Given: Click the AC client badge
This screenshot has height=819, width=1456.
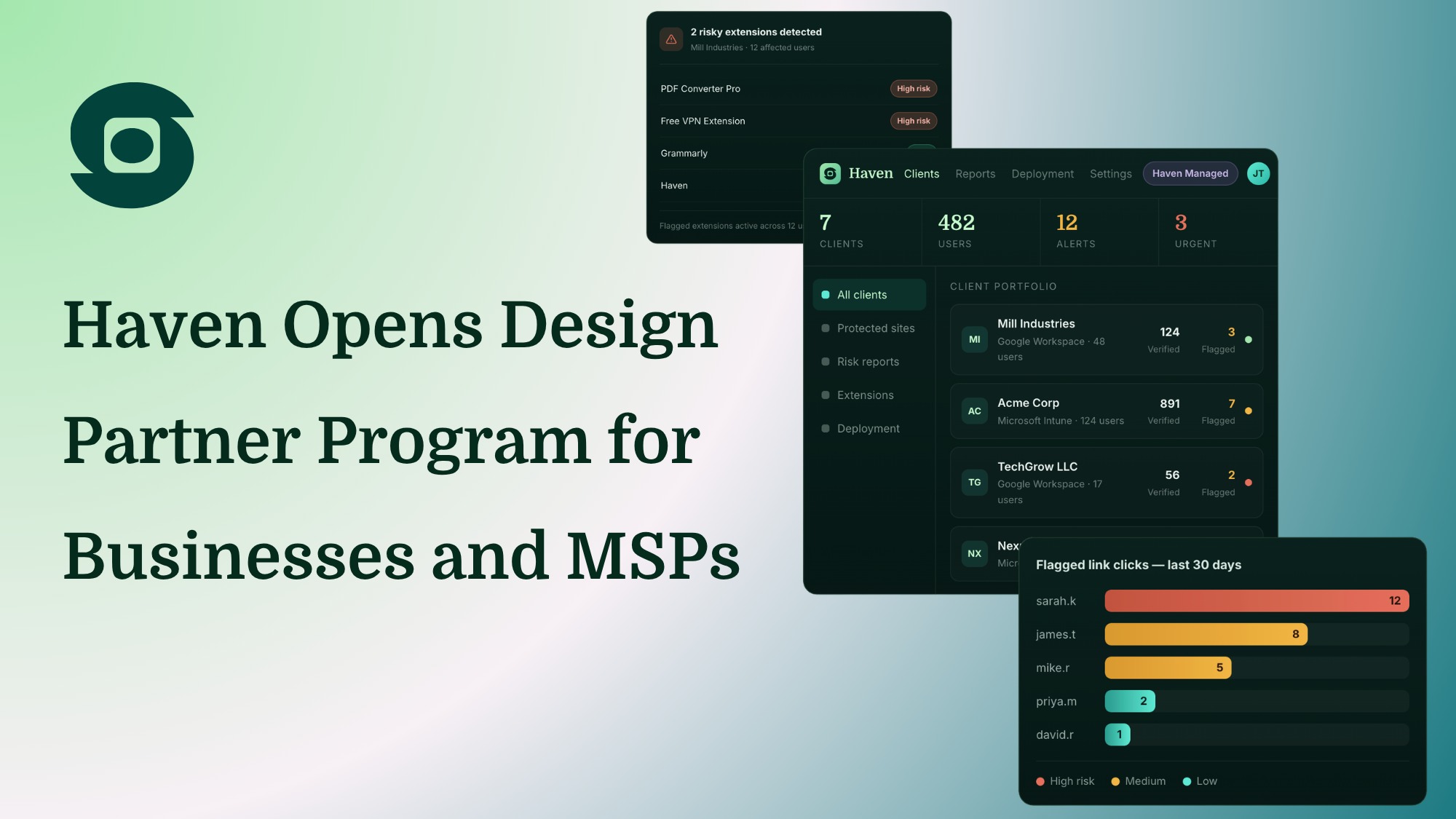Looking at the screenshot, I should [x=974, y=411].
